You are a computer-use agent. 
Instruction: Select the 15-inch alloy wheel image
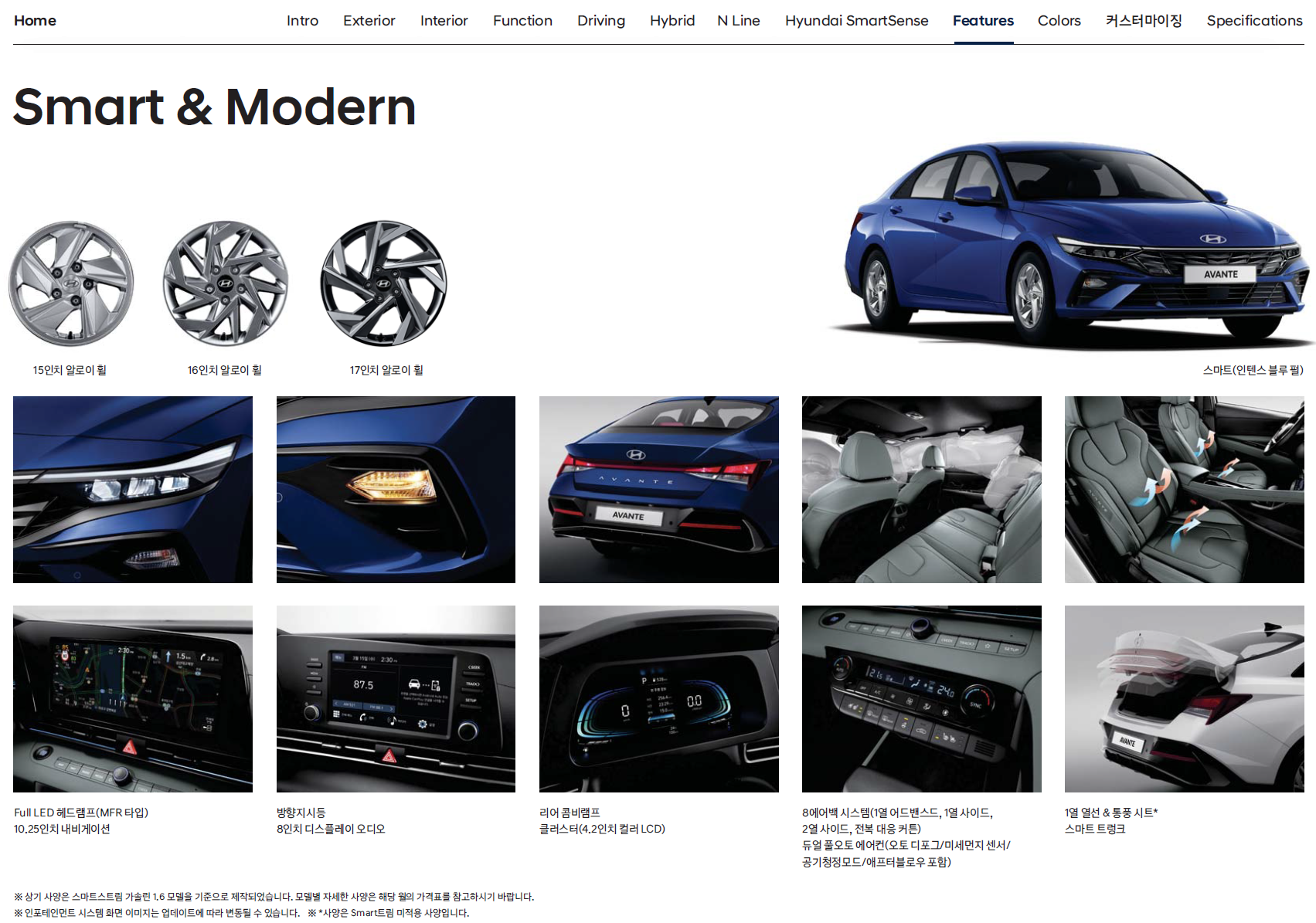(x=71, y=283)
